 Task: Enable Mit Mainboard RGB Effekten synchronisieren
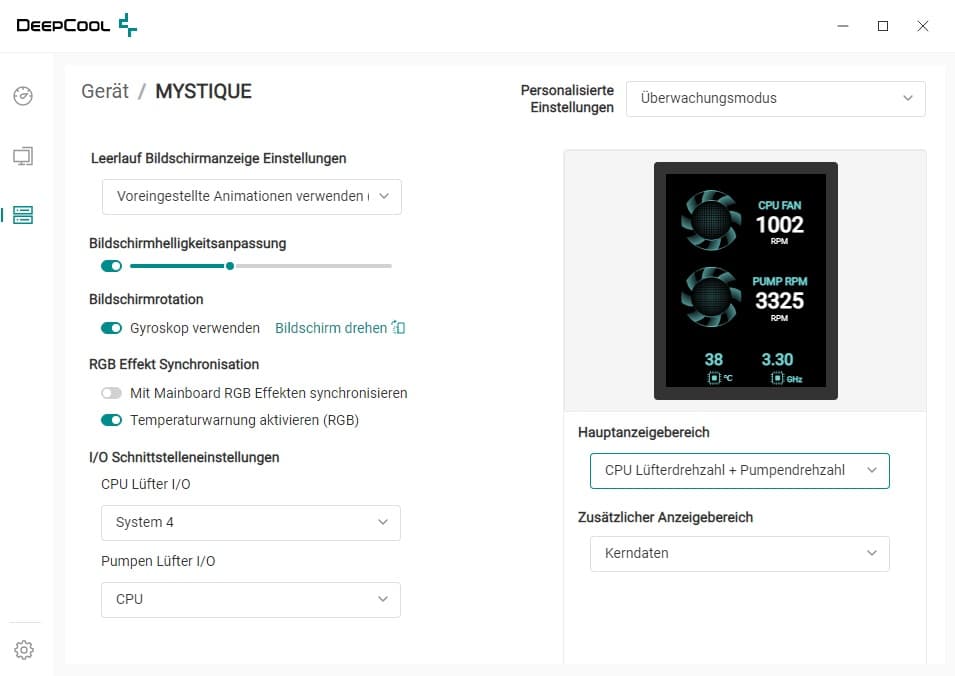(111, 393)
